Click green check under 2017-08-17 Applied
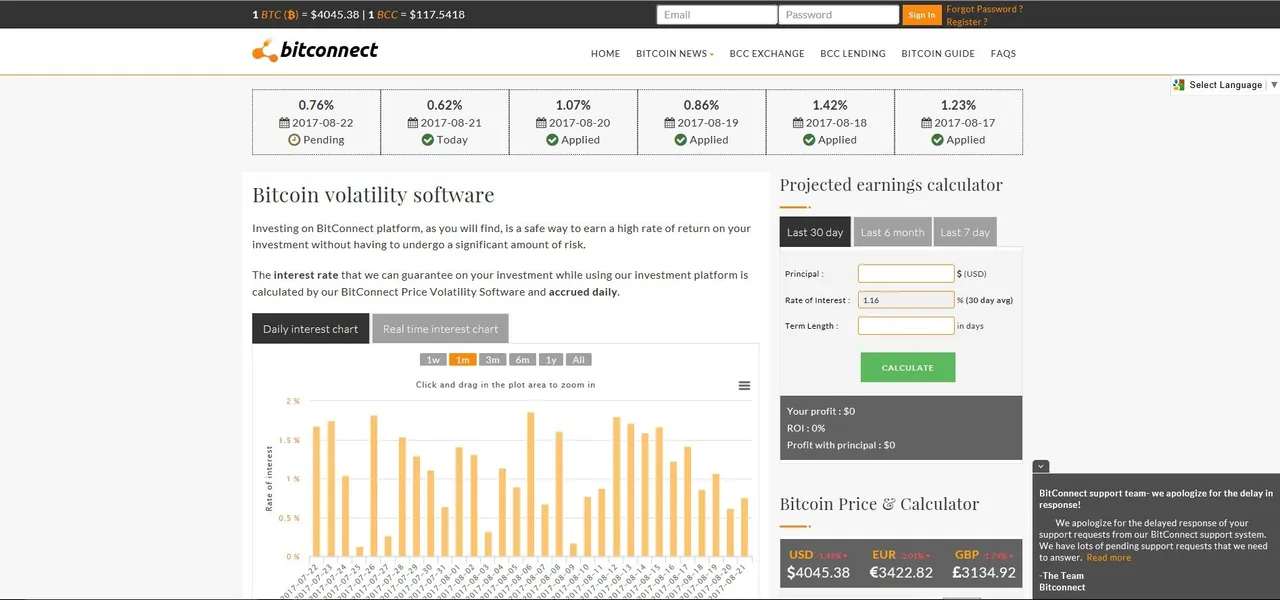 coord(937,140)
